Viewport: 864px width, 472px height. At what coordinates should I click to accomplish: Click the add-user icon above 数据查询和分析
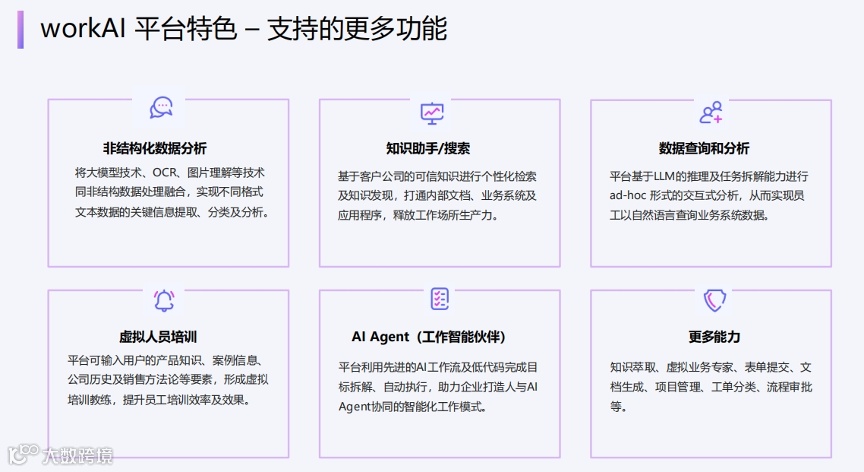711,112
